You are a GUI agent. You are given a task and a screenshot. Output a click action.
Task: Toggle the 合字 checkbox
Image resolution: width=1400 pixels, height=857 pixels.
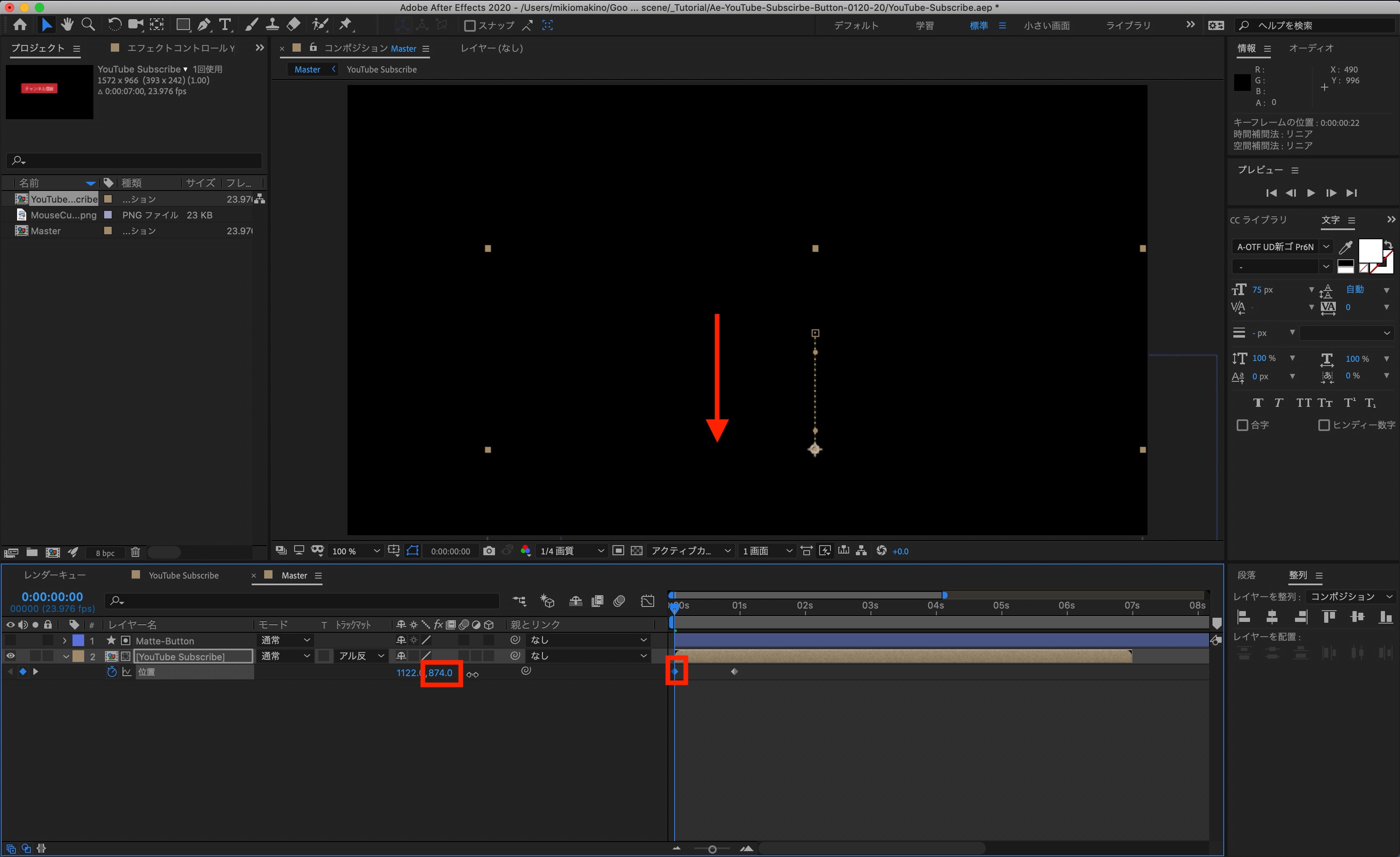pyautogui.click(x=1242, y=425)
